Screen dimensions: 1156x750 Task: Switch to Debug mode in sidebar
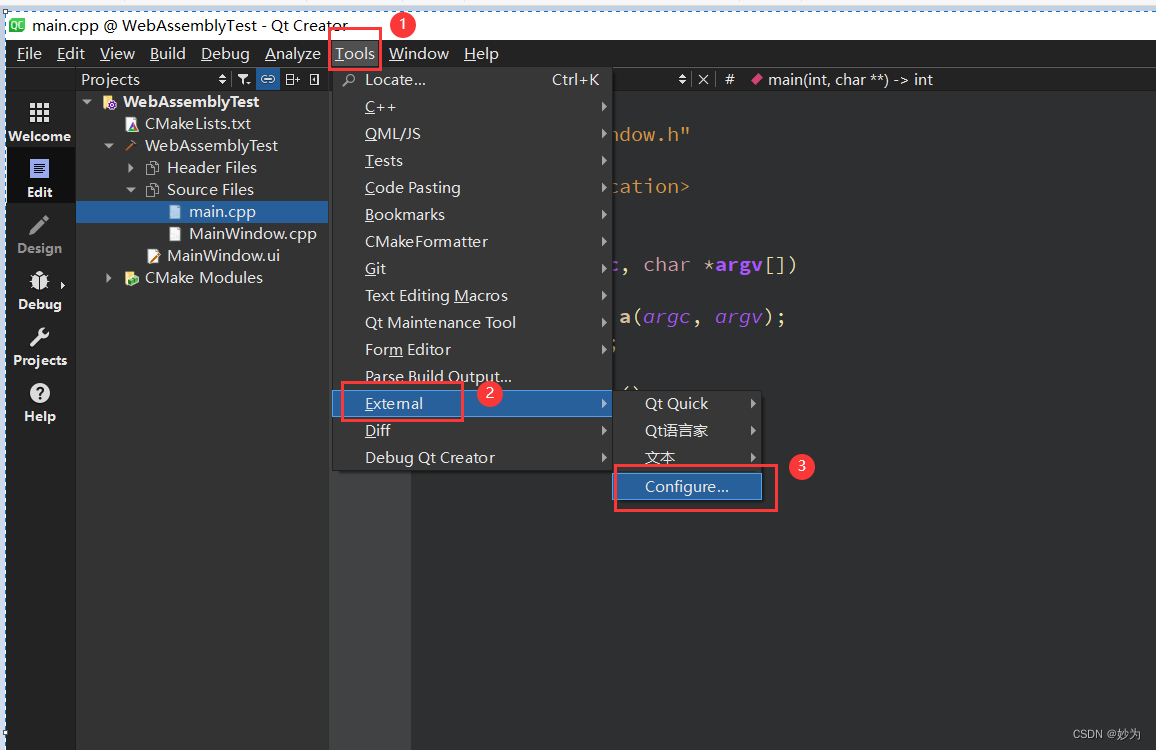click(x=39, y=291)
